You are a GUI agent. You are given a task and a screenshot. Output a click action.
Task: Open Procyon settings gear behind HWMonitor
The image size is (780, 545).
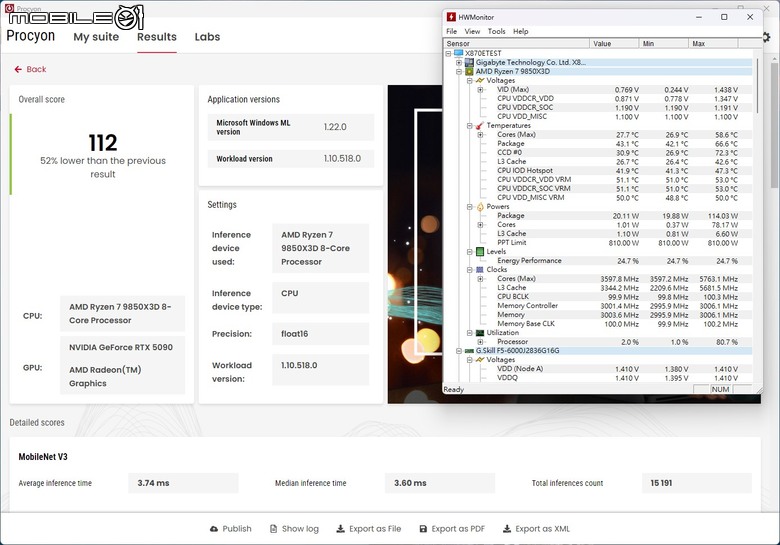click(x=767, y=37)
